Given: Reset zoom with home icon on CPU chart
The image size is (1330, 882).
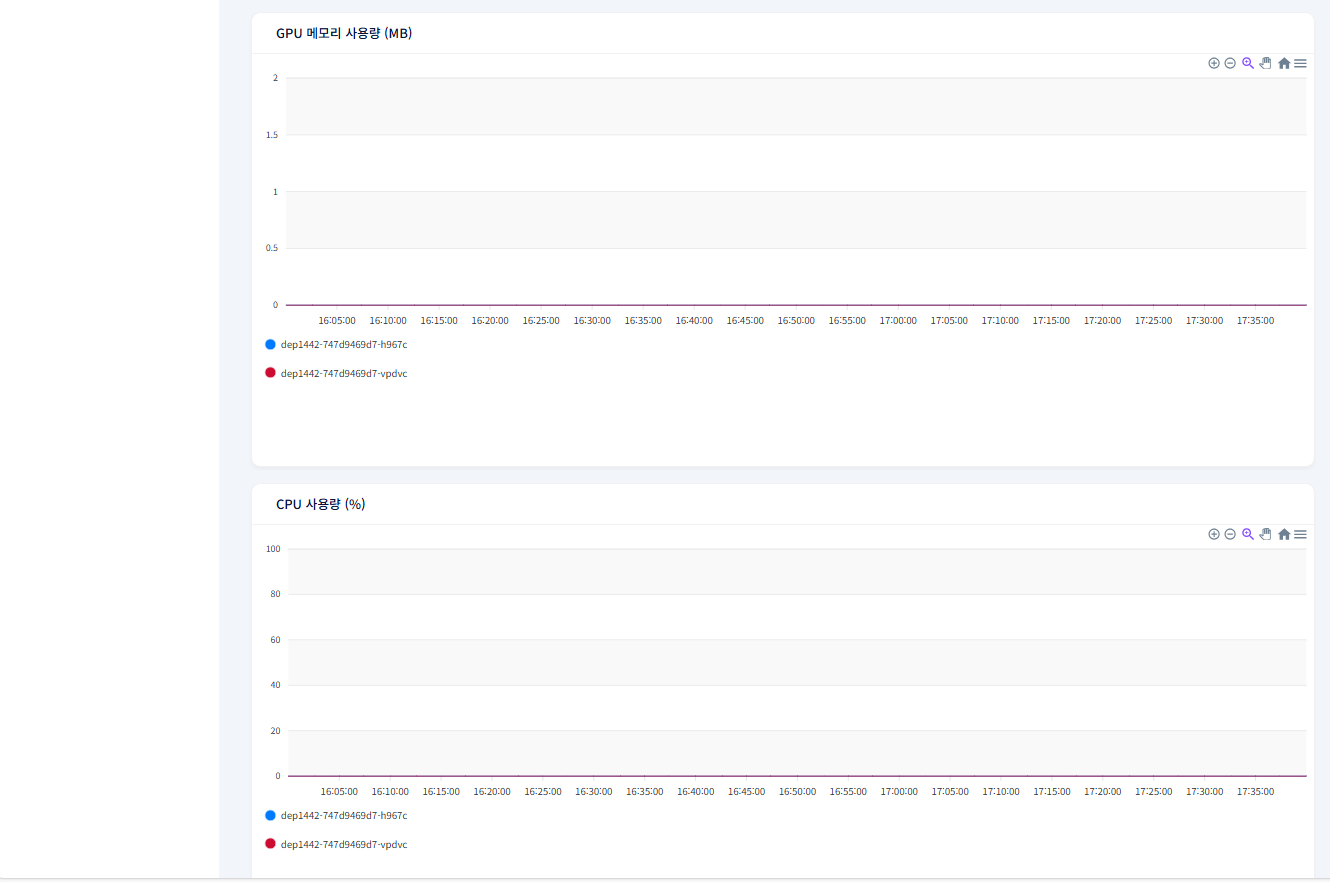Looking at the screenshot, I should (x=1284, y=534).
